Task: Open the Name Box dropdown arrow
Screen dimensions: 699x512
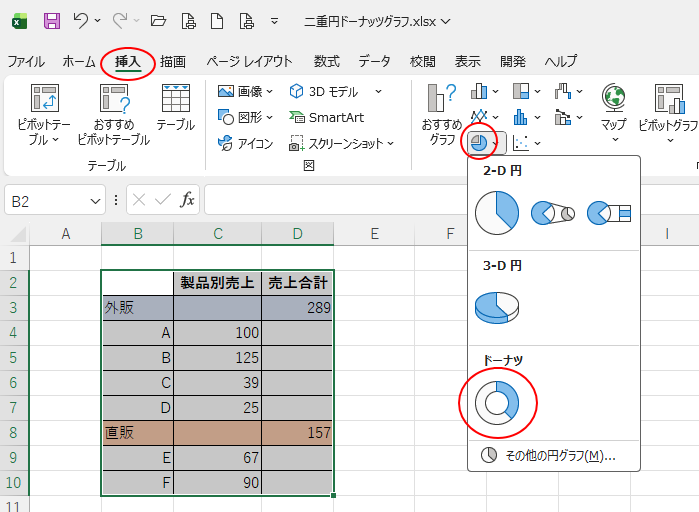Action: (95, 201)
